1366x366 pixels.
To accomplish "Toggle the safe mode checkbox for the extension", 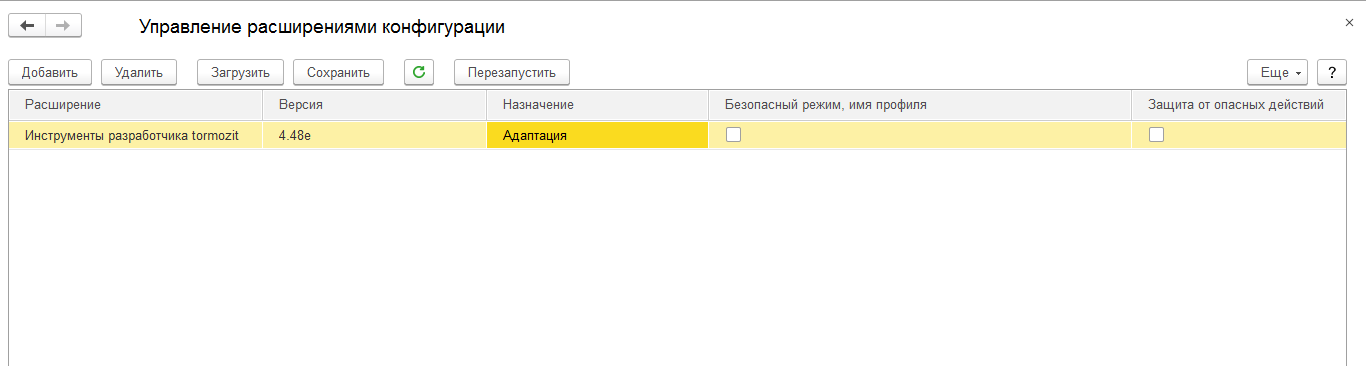I will 733,135.
